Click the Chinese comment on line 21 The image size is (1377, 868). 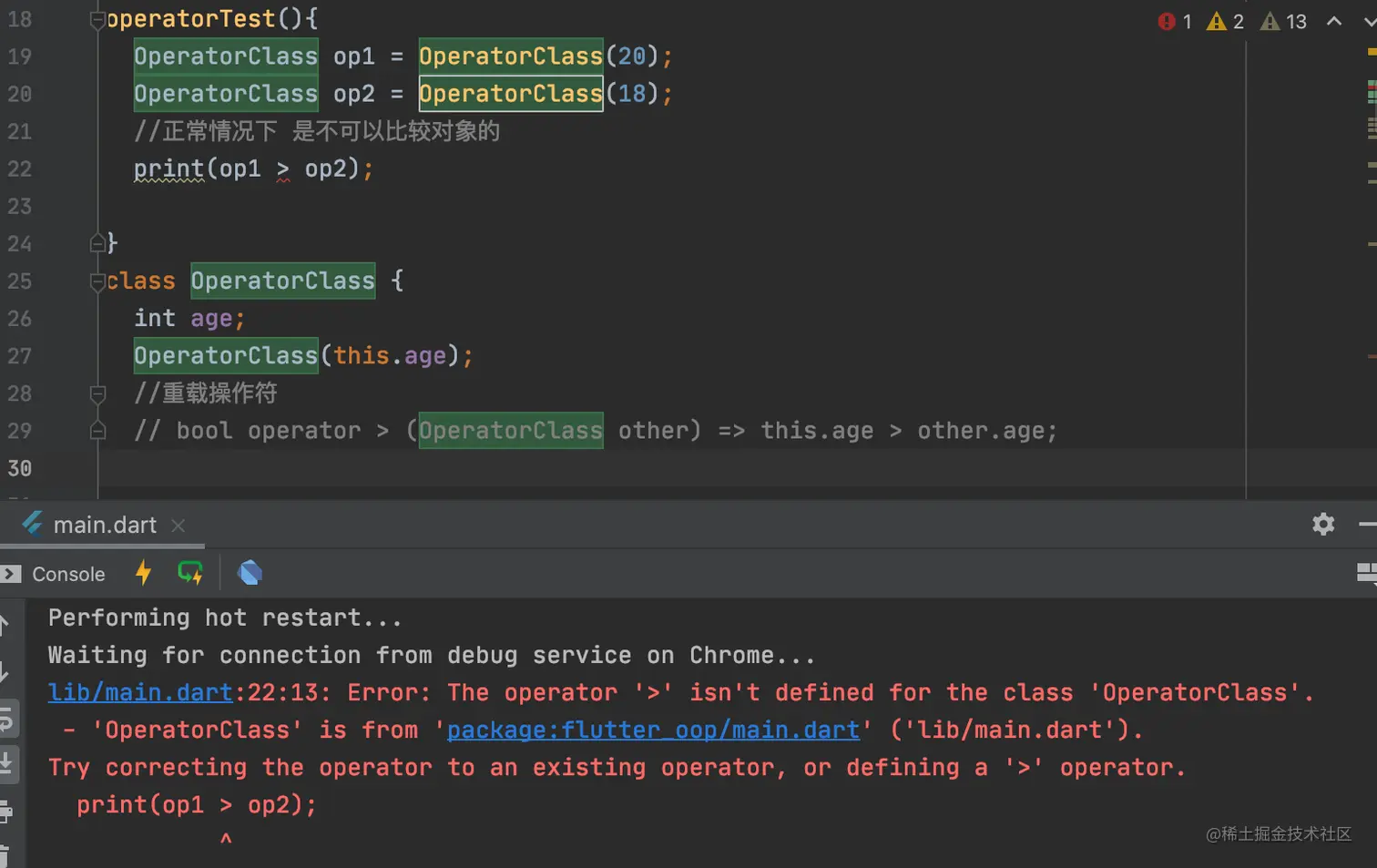317,131
